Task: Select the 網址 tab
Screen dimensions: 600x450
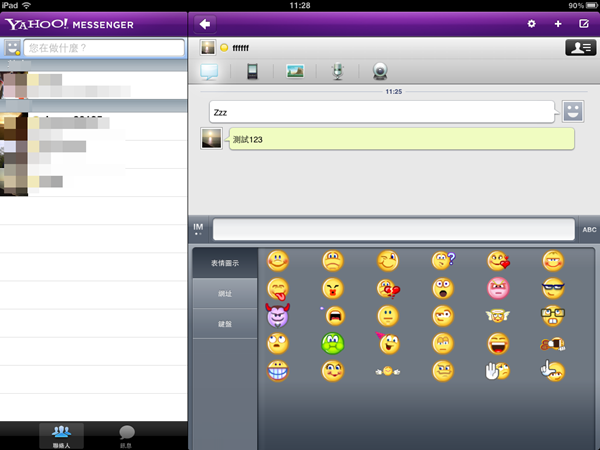Action: (x=225, y=293)
